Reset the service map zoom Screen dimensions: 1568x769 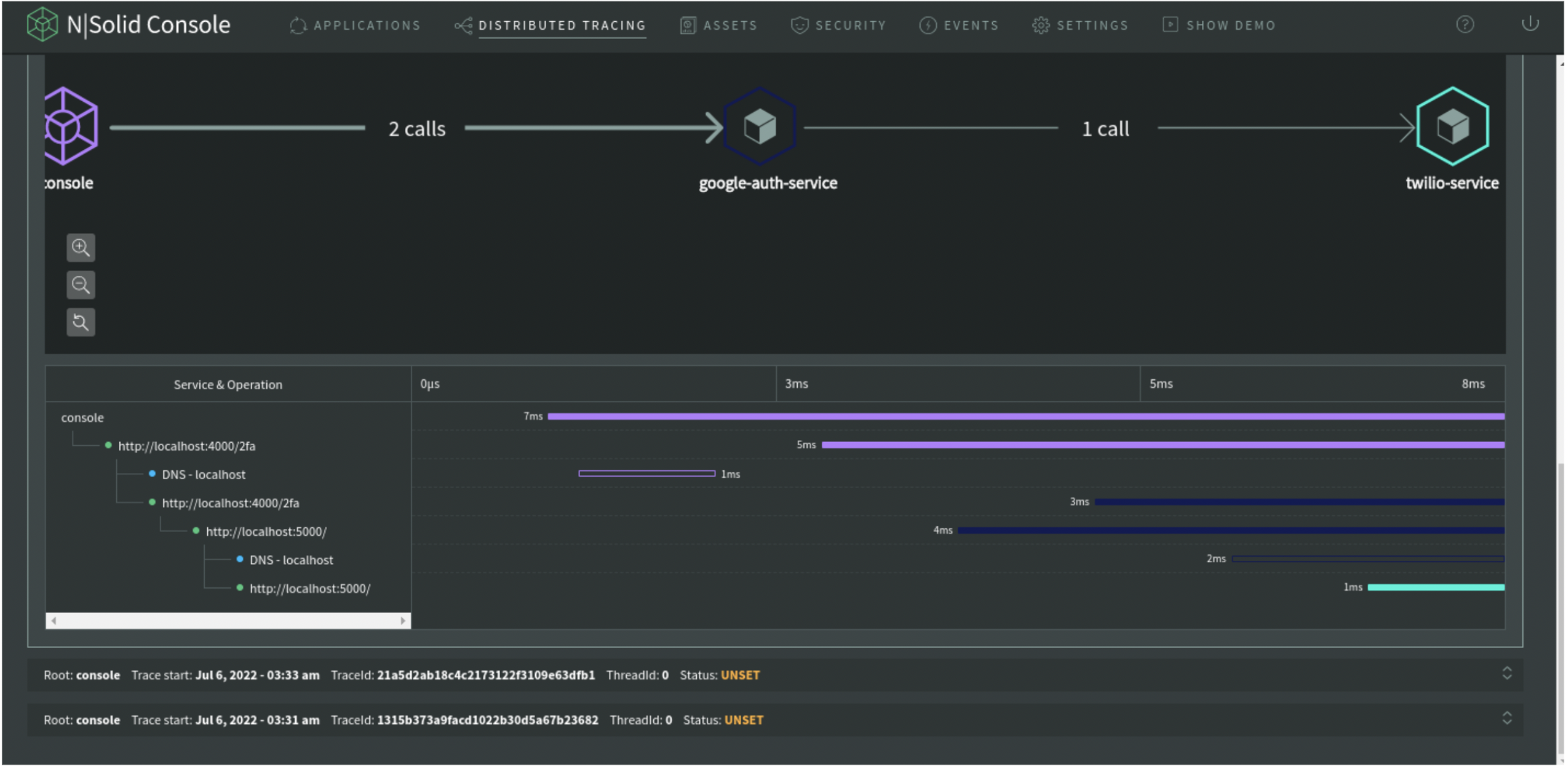[81, 322]
